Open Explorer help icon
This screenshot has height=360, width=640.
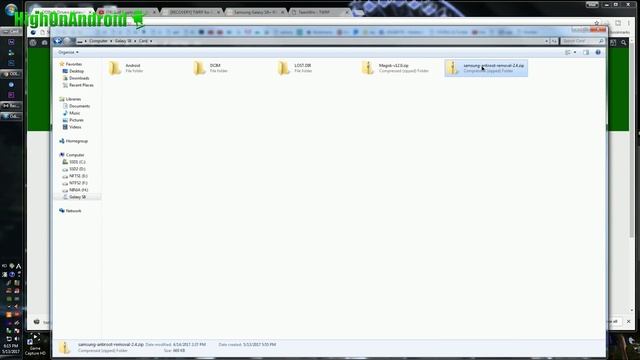(x=598, y=52)
